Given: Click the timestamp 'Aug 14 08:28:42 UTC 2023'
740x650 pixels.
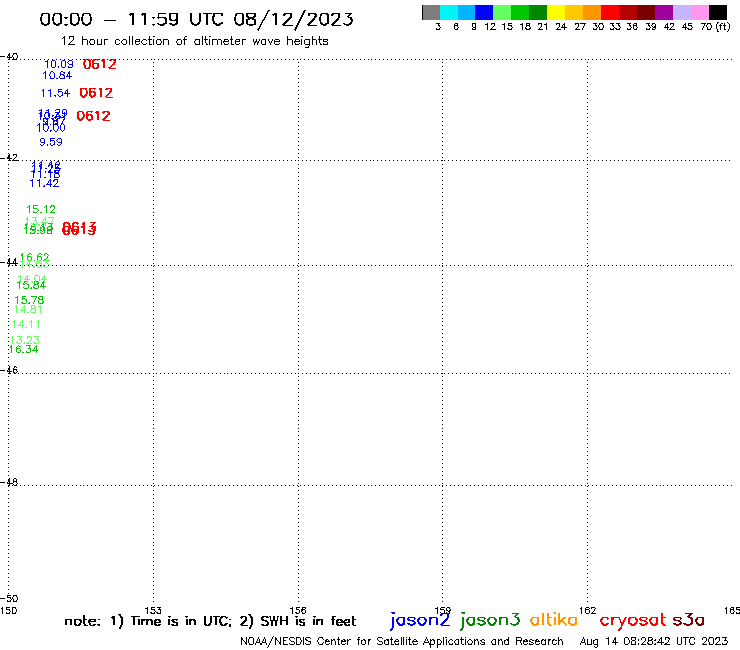Looking at the screenshot, I should (654, 641).
